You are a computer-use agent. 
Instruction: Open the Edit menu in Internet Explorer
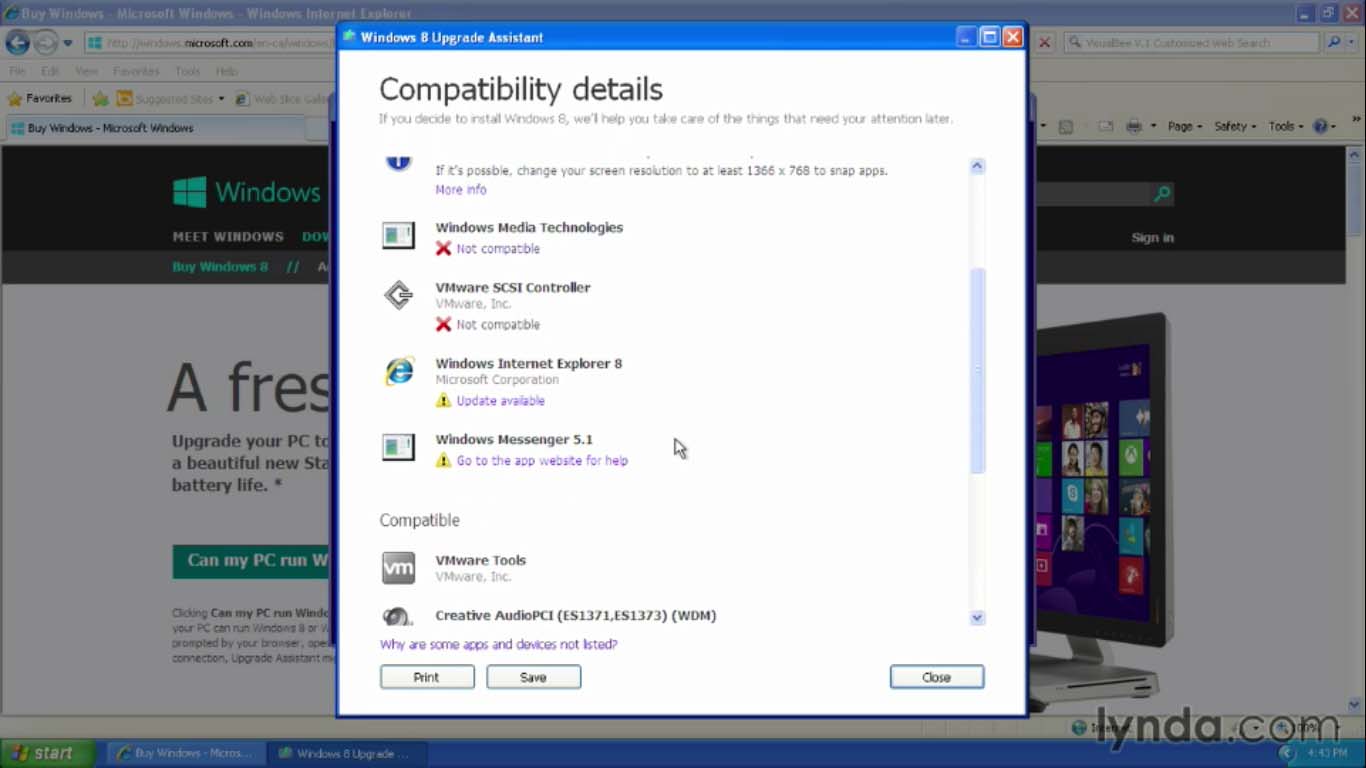click(50, 72)
